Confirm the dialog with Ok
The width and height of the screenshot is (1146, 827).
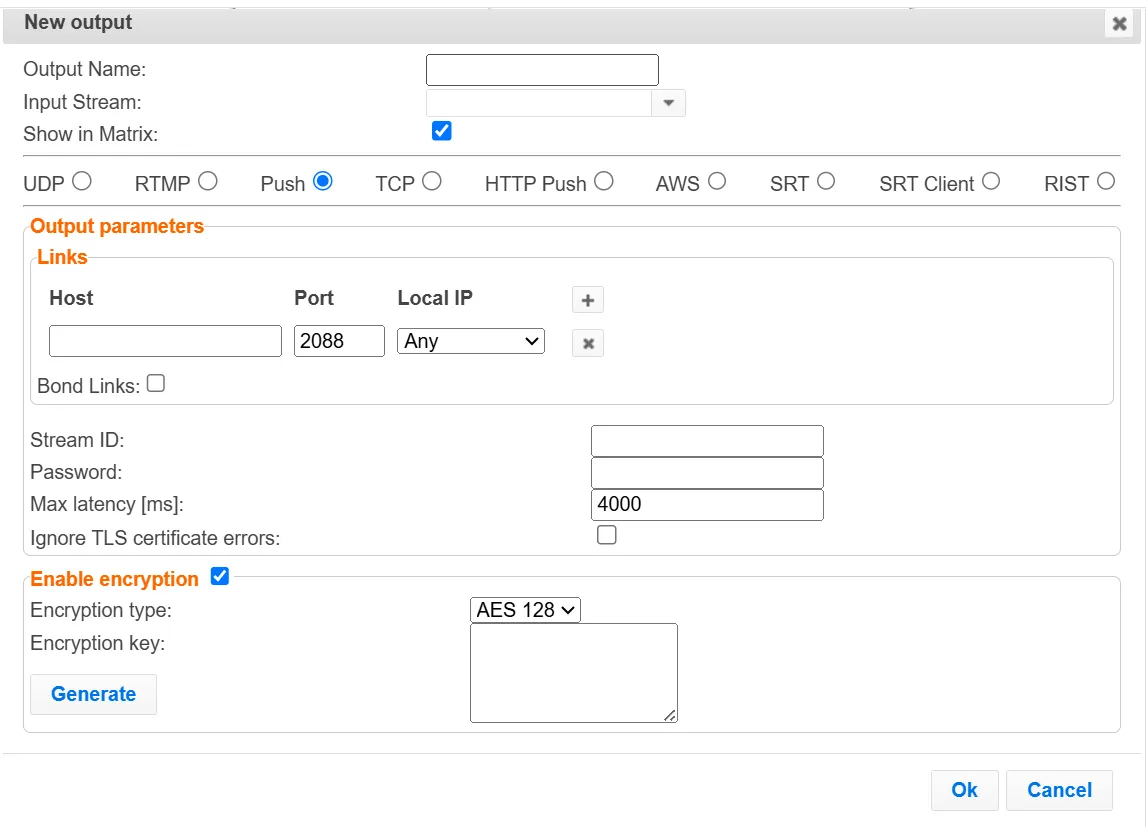(x=965, y=790)
